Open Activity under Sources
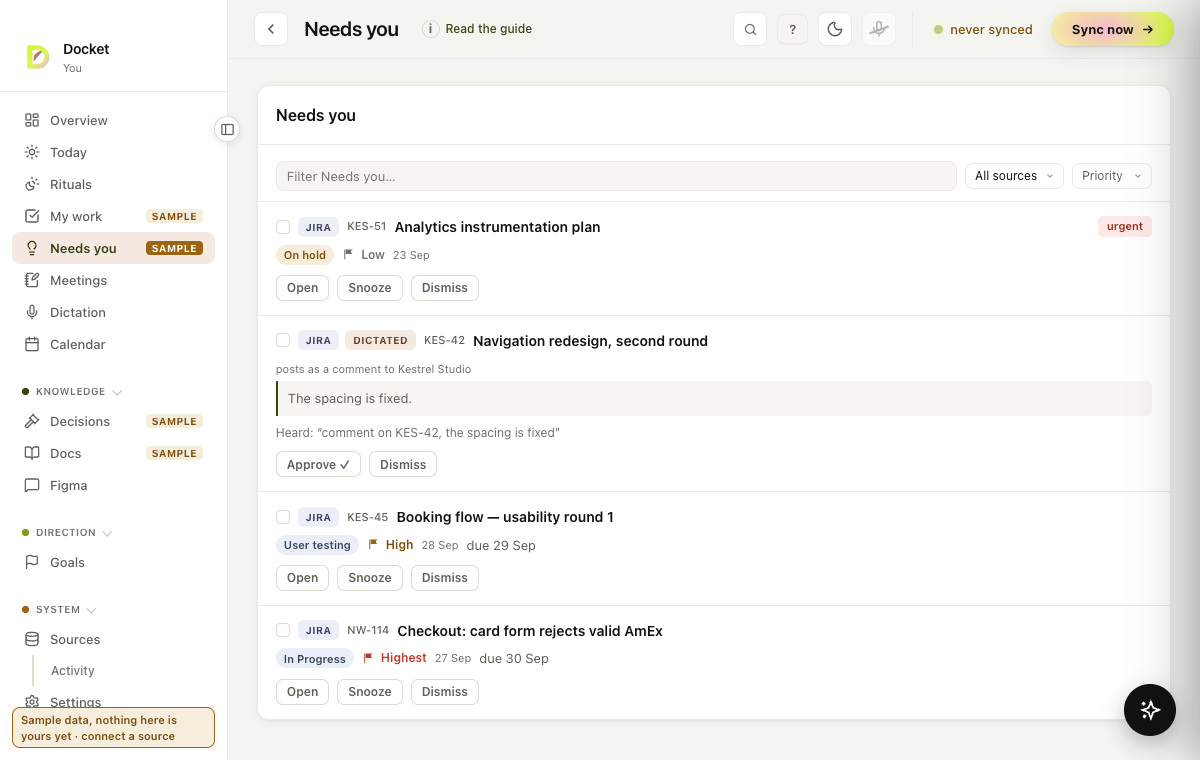Image resolution: width=1200 pixels, height=760 pixels. point(73,671)
